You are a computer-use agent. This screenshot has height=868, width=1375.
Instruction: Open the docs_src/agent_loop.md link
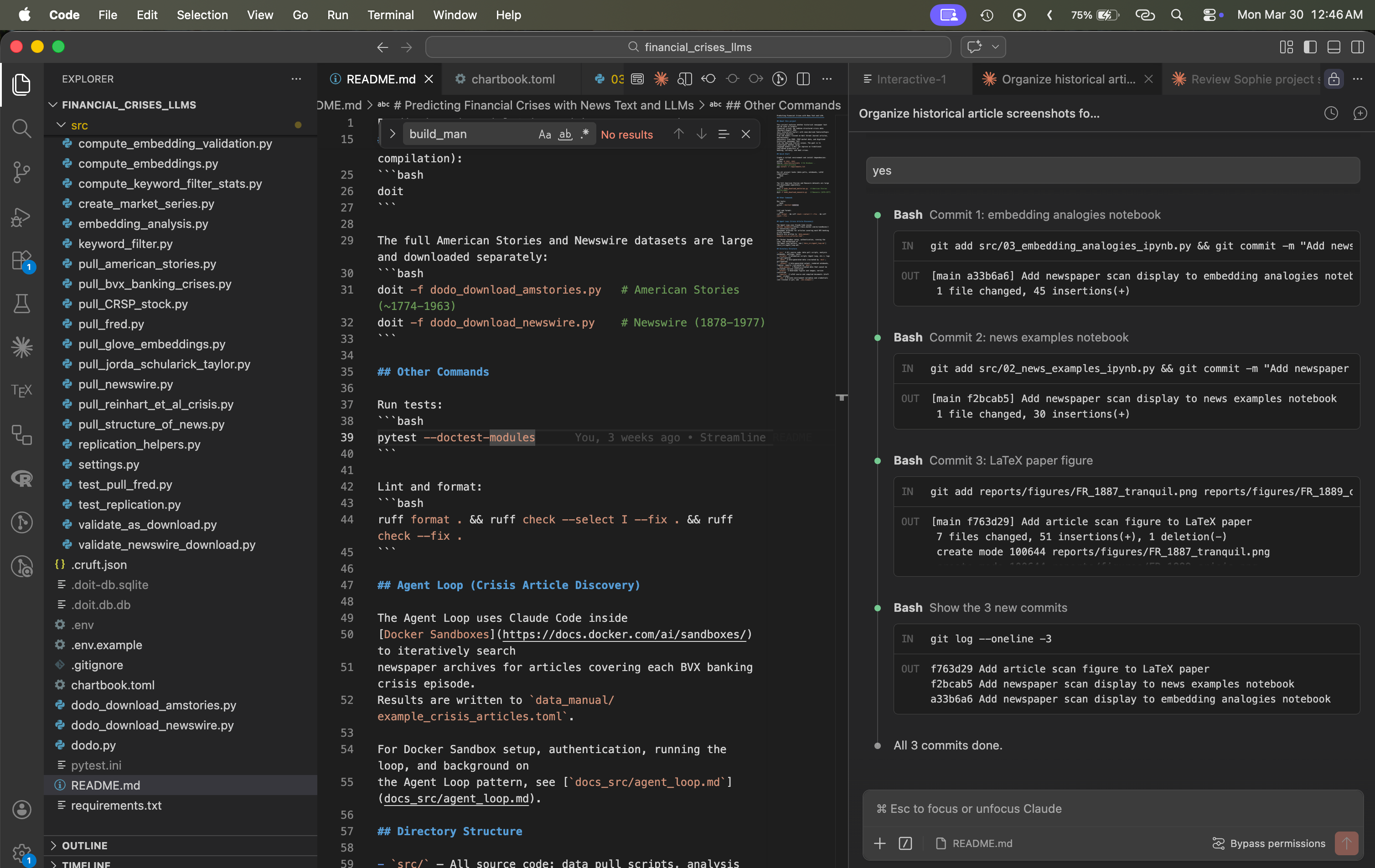click(456, 798)
